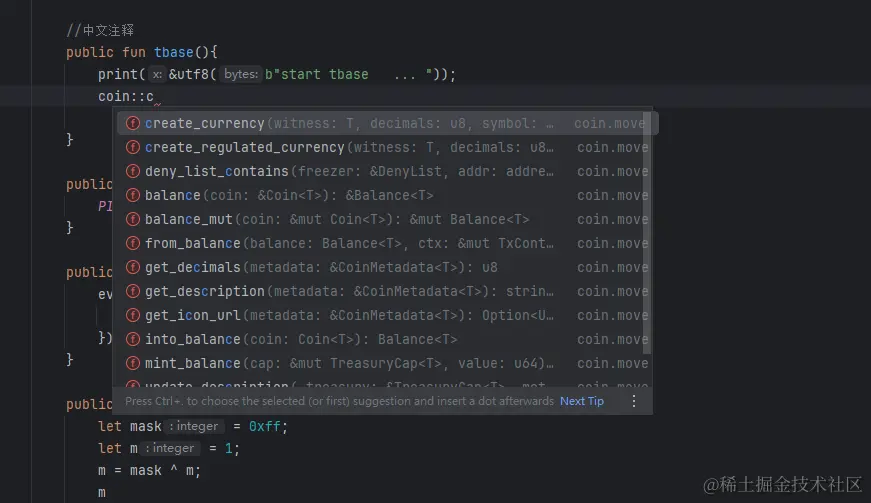Click the 'bytes:' inlay hint

click(241, 74)
